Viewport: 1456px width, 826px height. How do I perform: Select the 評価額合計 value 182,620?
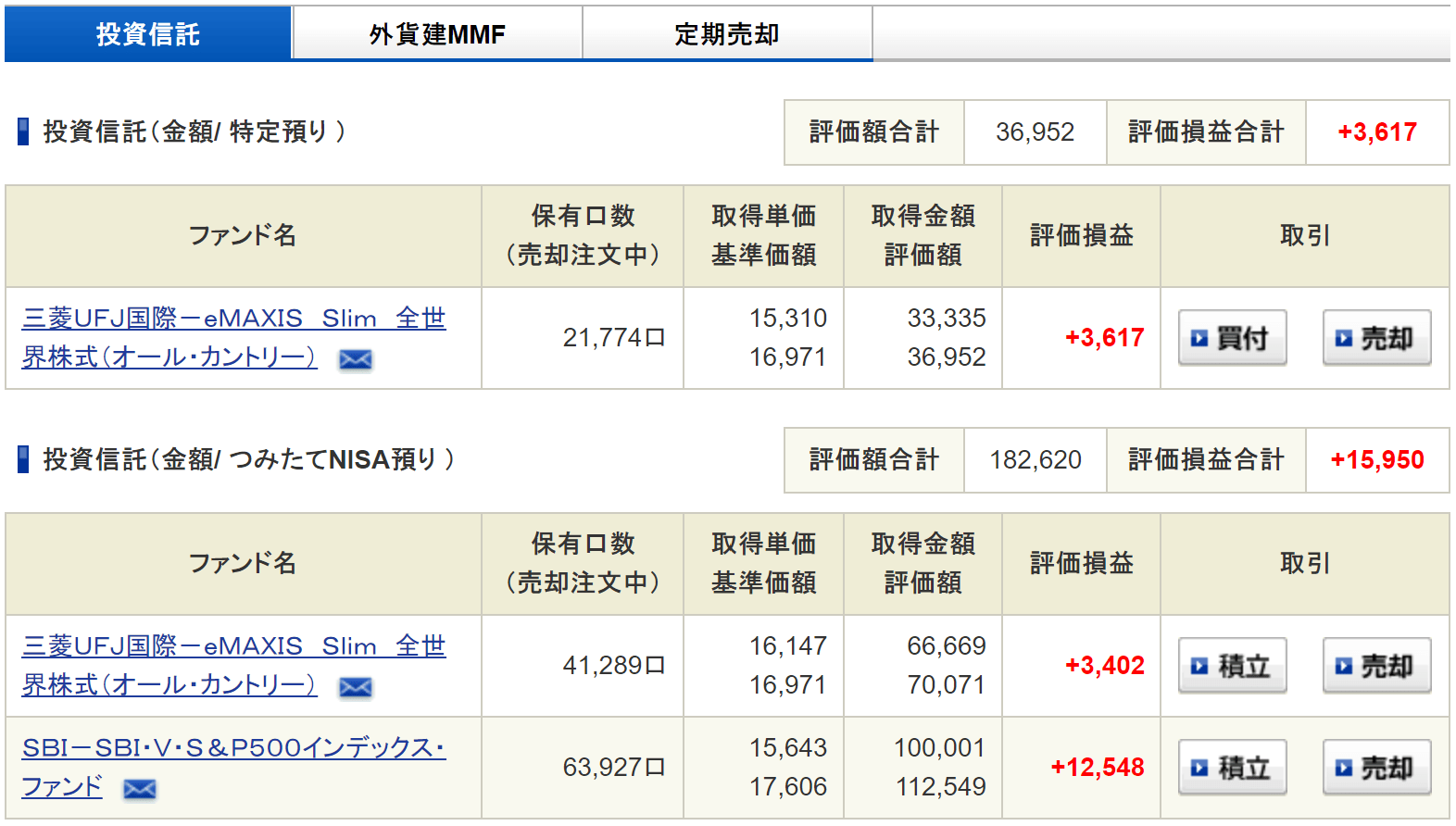click(x=1036, y=460)
